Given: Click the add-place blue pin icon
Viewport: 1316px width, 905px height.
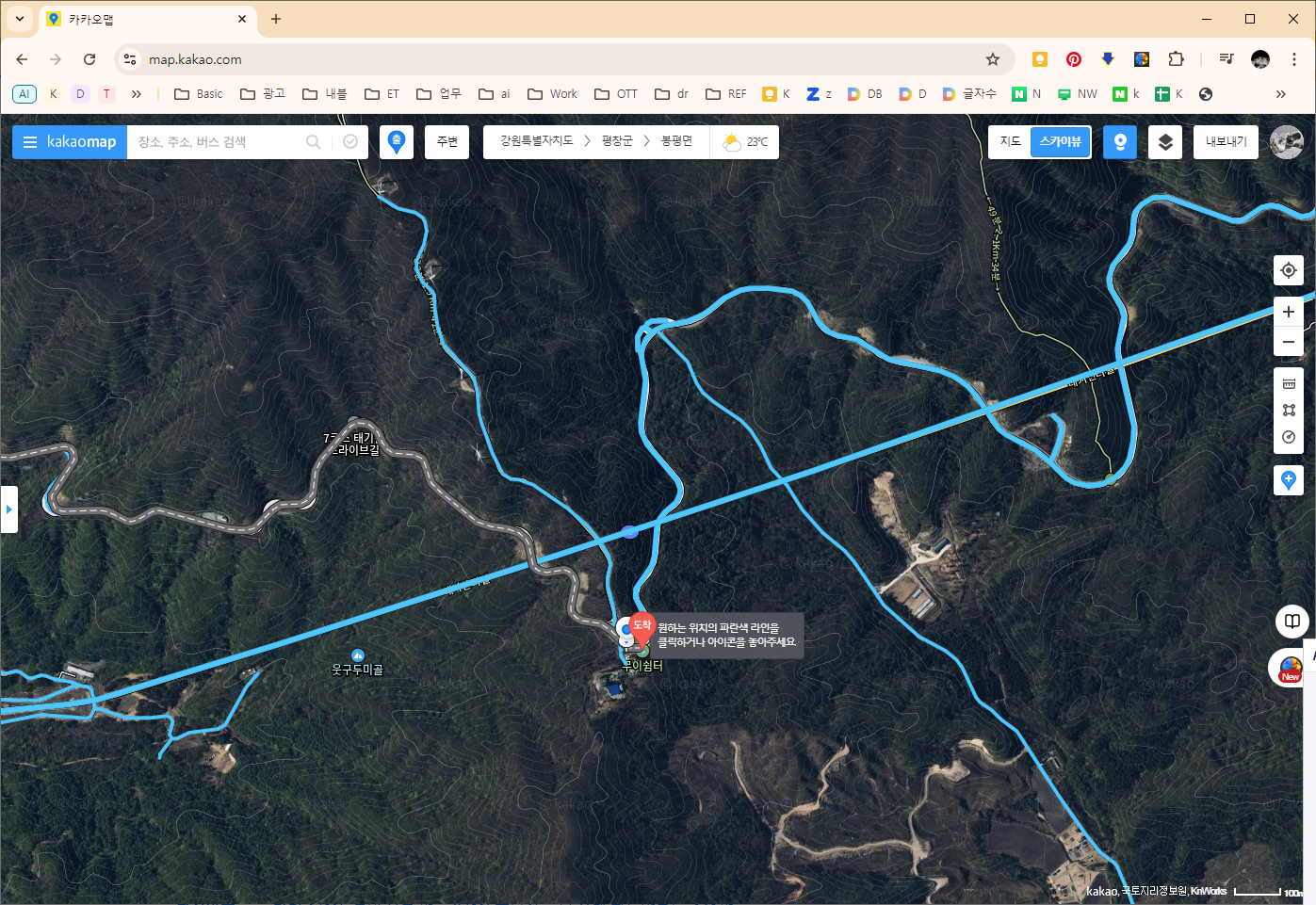Looking at the screenshot, I should tap(1289, 480).
